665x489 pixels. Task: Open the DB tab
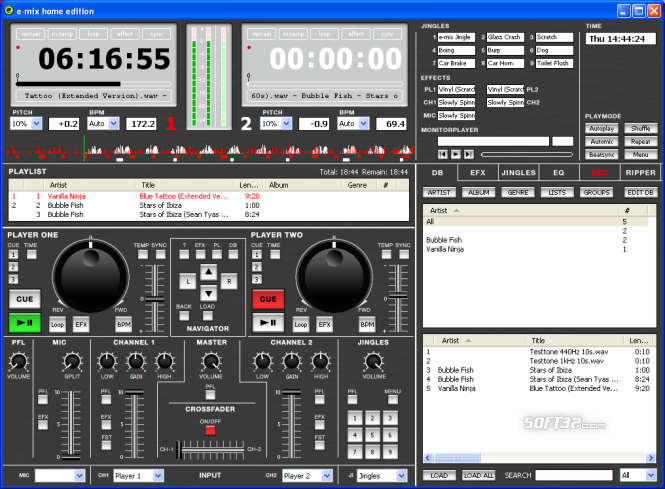pos(437,173)
